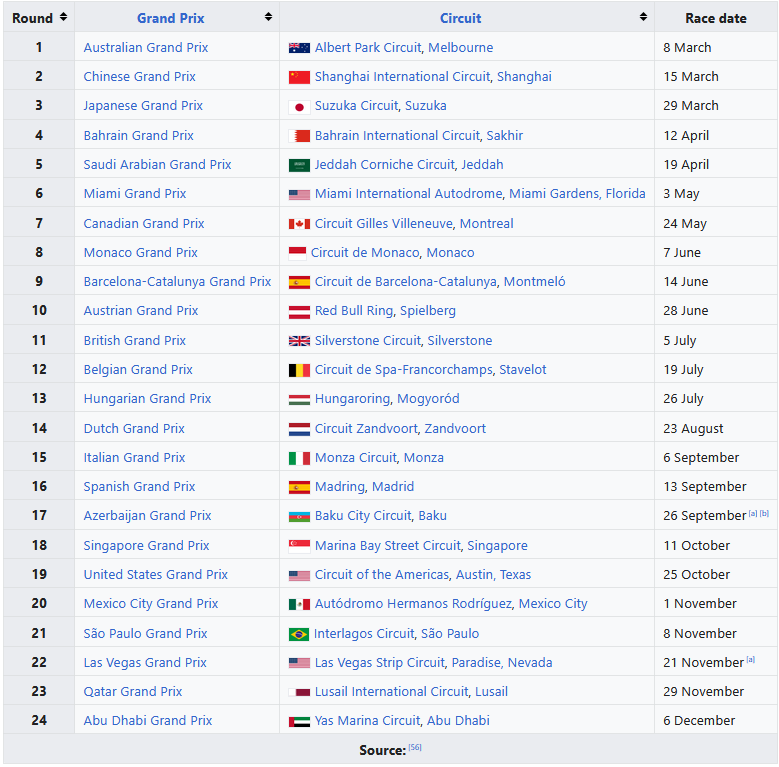
Task: Open the Chinese Grand Prix link
Action: (x=139, y=77)
